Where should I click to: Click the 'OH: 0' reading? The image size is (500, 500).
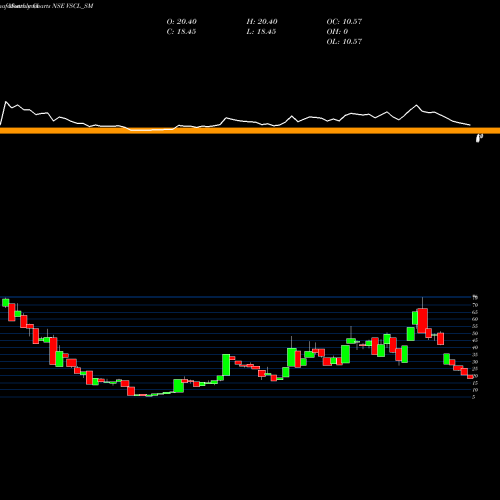[337, 32]
